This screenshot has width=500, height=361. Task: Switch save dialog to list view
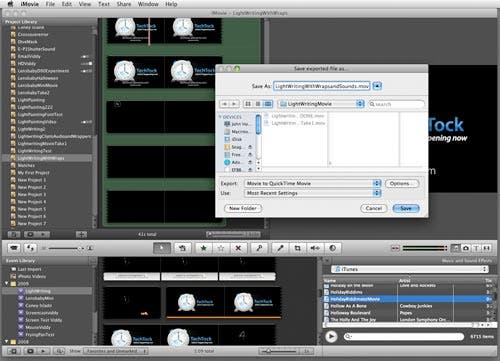[x=258, y=104]
